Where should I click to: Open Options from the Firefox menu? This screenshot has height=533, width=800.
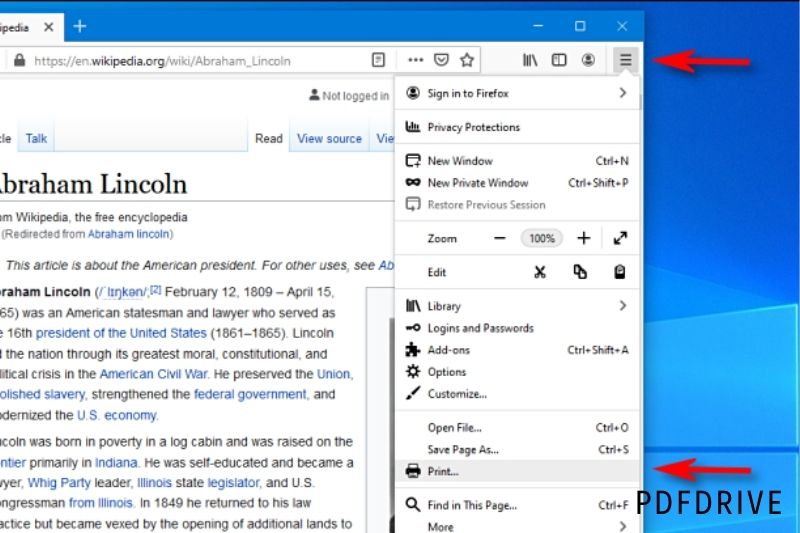517,372
